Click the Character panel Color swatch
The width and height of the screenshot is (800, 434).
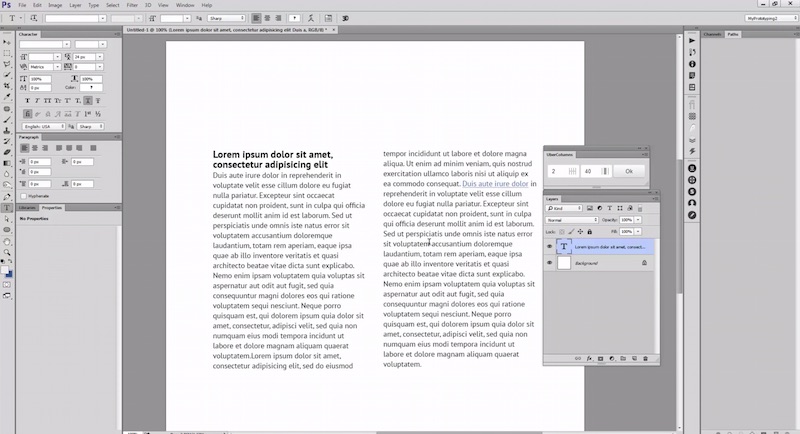click(x=91, y=88)
